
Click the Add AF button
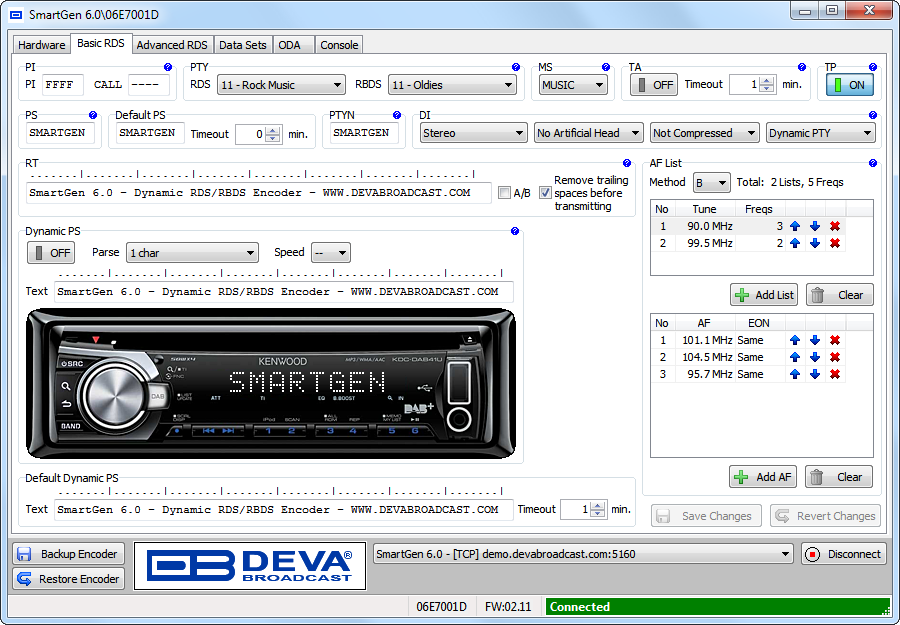763,477
